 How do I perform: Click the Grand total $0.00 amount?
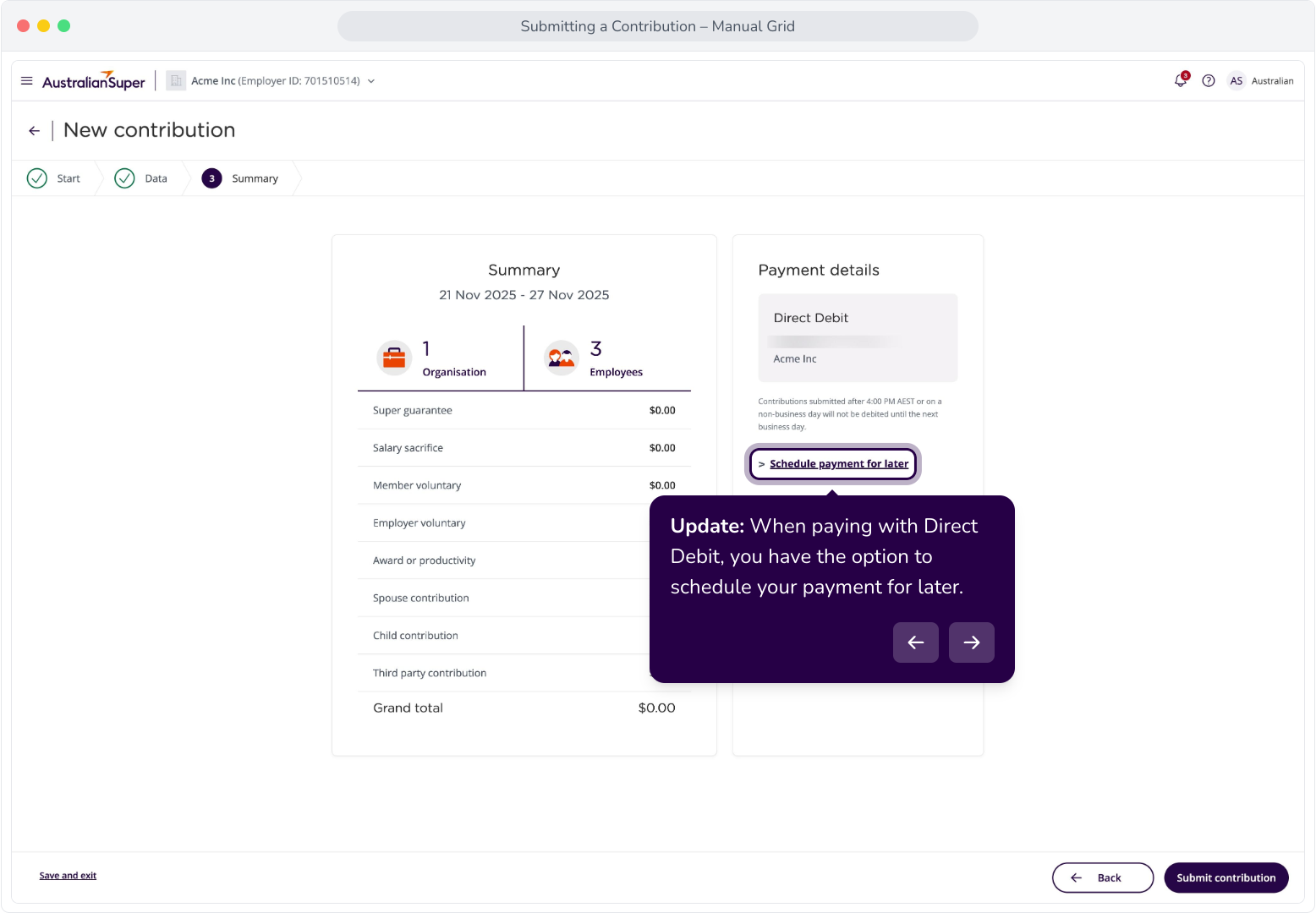tap(656, 708)
